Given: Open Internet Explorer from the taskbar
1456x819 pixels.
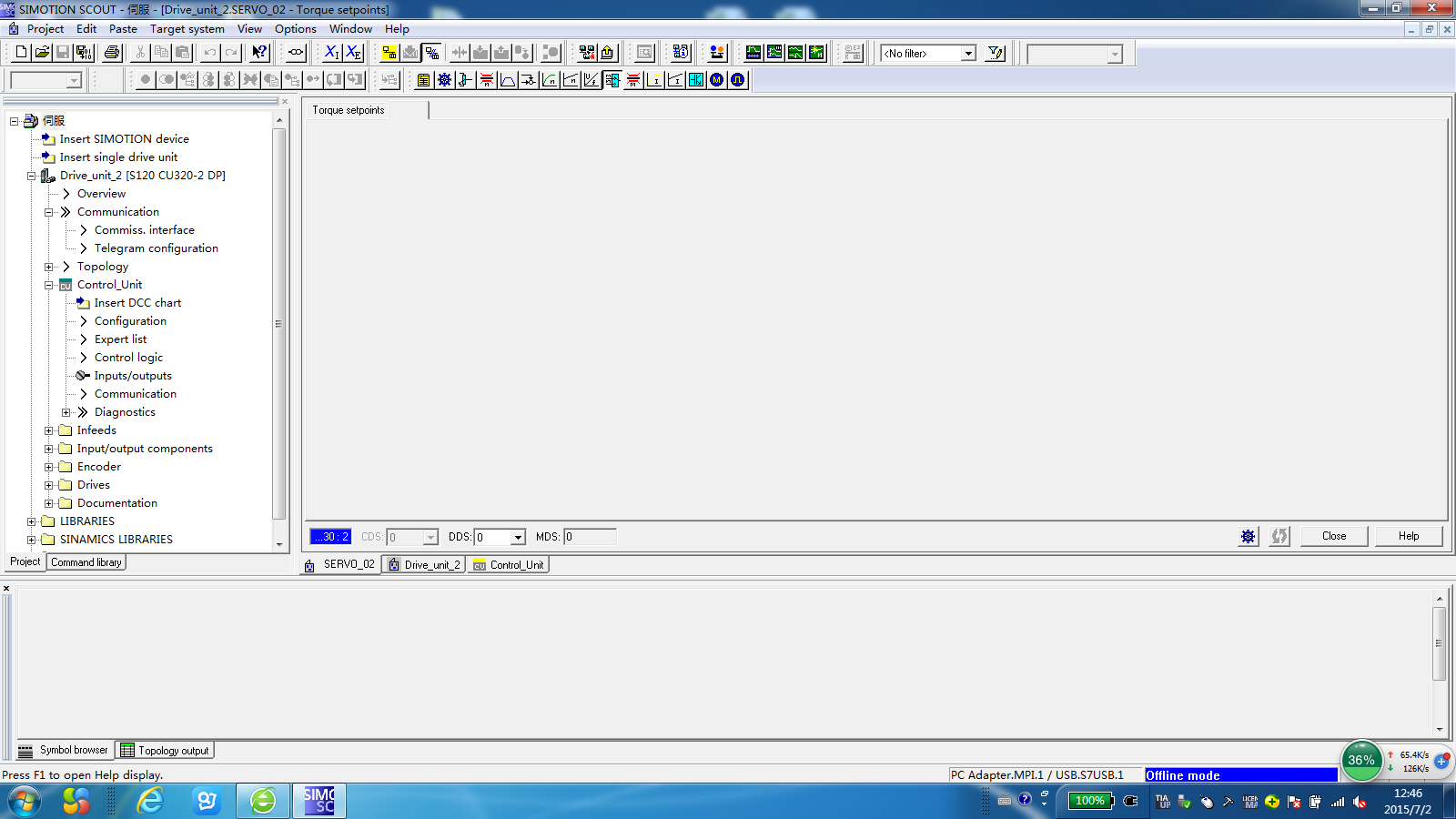Looking at the screenshot, I should [150, 801].
